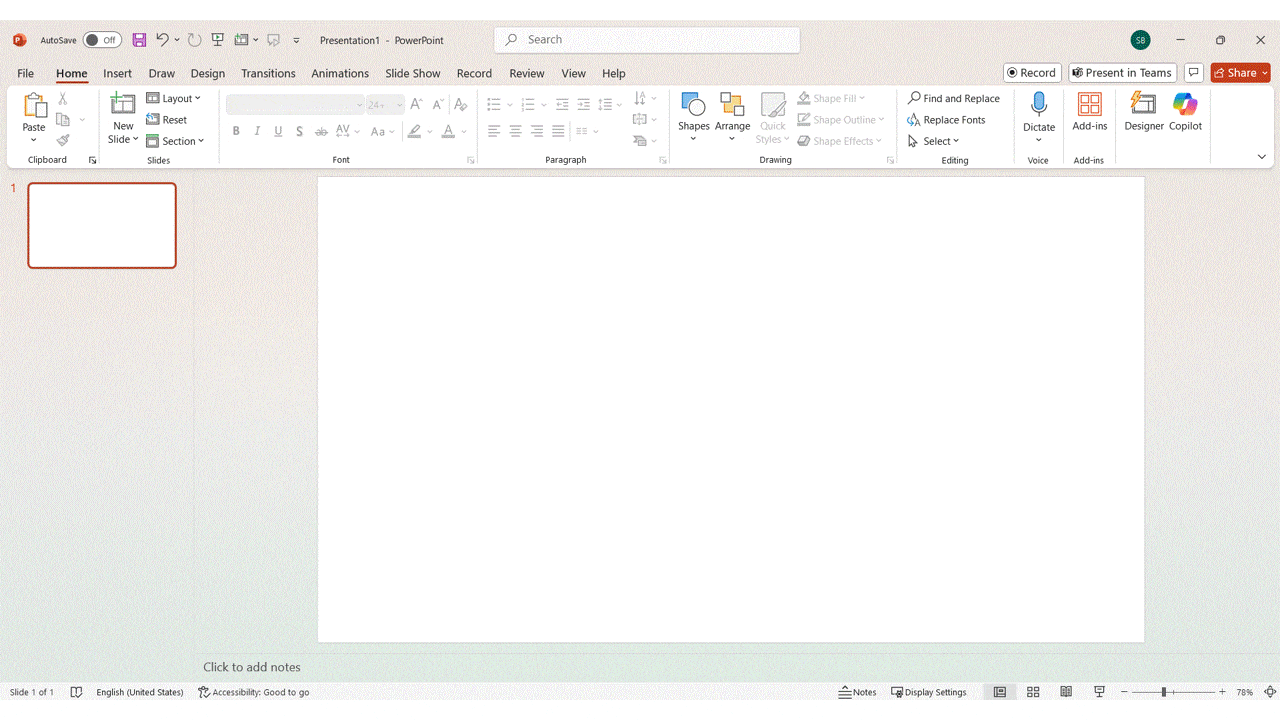The image size is (1280, 720).
Task: Open the Designer pane
Action: point(1144,112)
